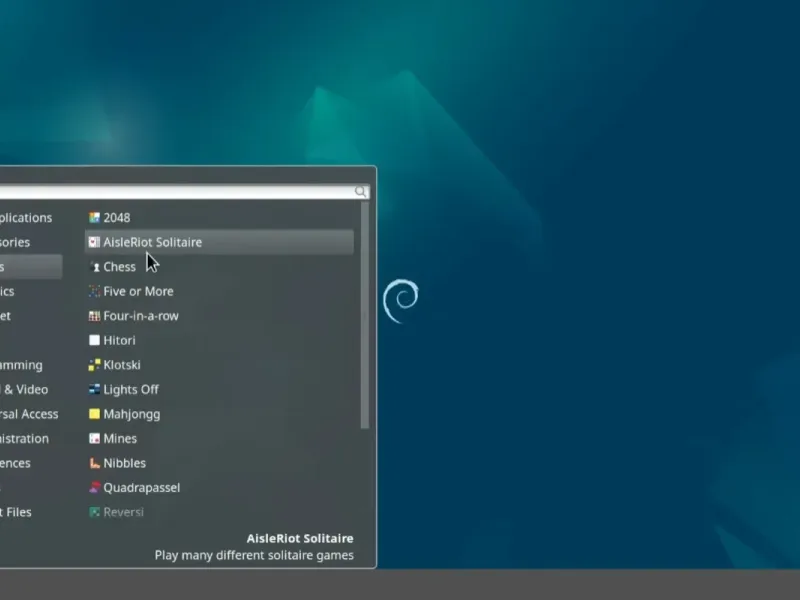Launch the 2048 game icon
The image size is (800, 600).
click(94, 218)
